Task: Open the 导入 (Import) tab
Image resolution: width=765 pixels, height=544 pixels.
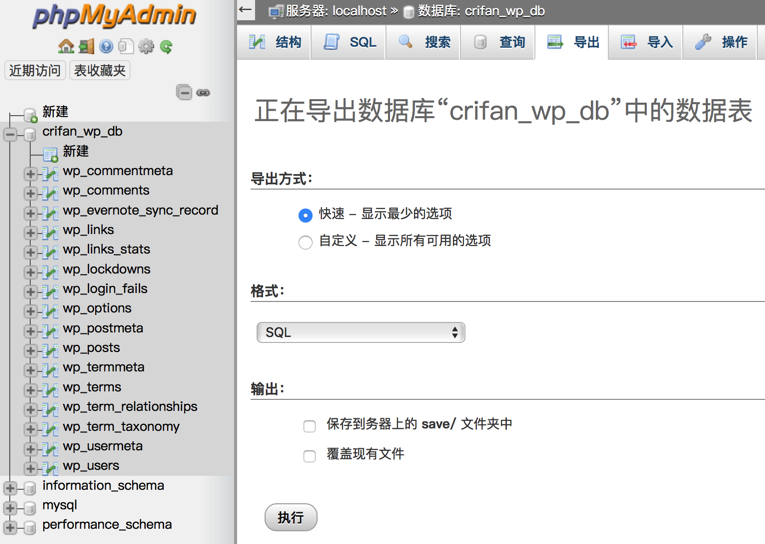Action: [x=646, y=42]
